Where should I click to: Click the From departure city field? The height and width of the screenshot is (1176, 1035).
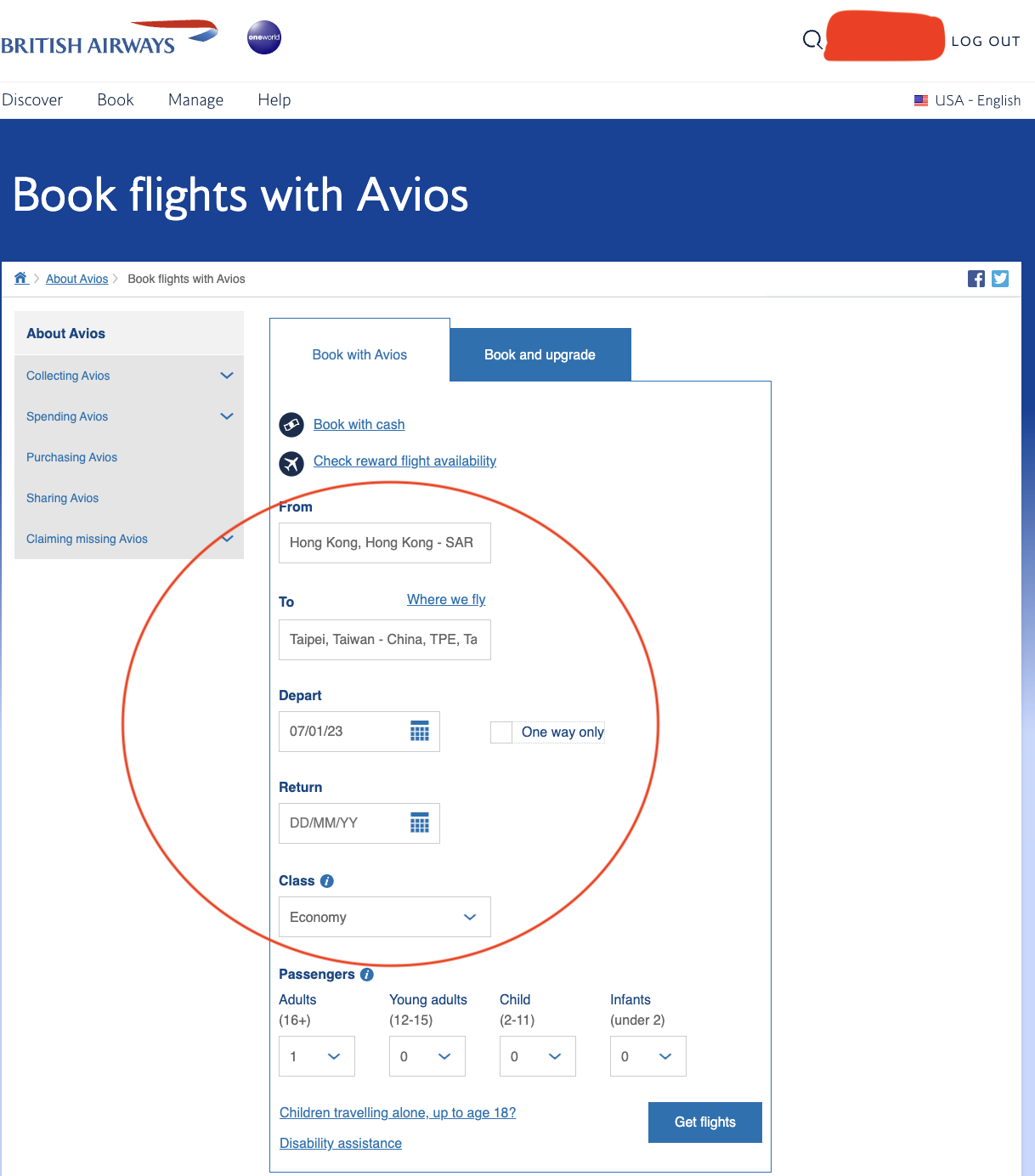click(385, 543)
